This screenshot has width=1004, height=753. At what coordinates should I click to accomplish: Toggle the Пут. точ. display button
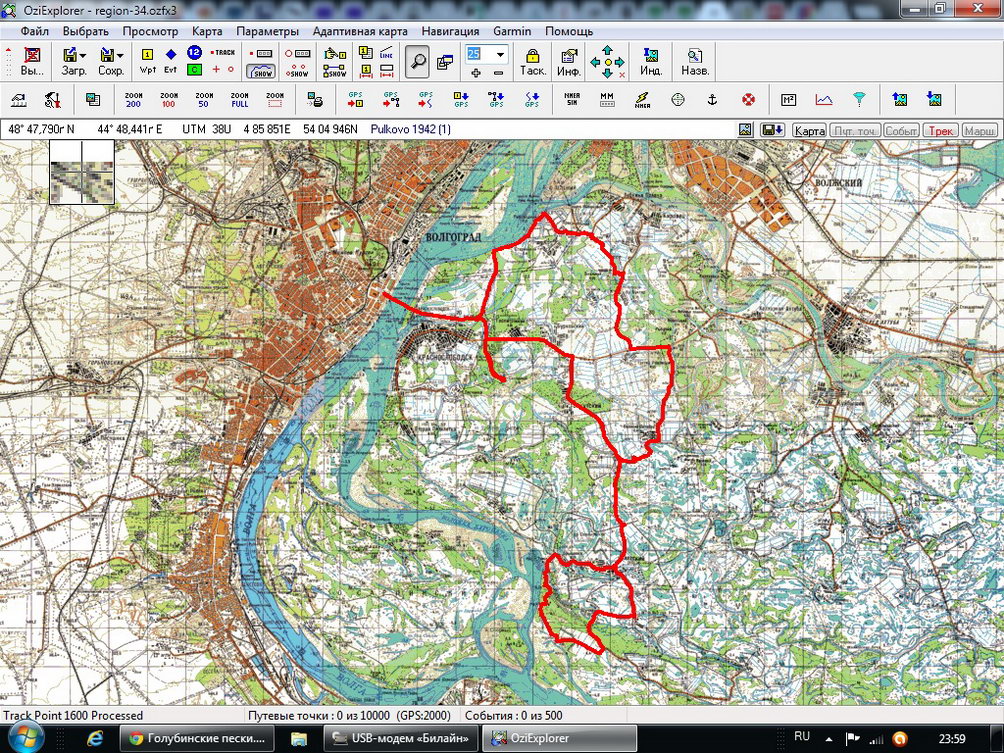coord(855,130)
